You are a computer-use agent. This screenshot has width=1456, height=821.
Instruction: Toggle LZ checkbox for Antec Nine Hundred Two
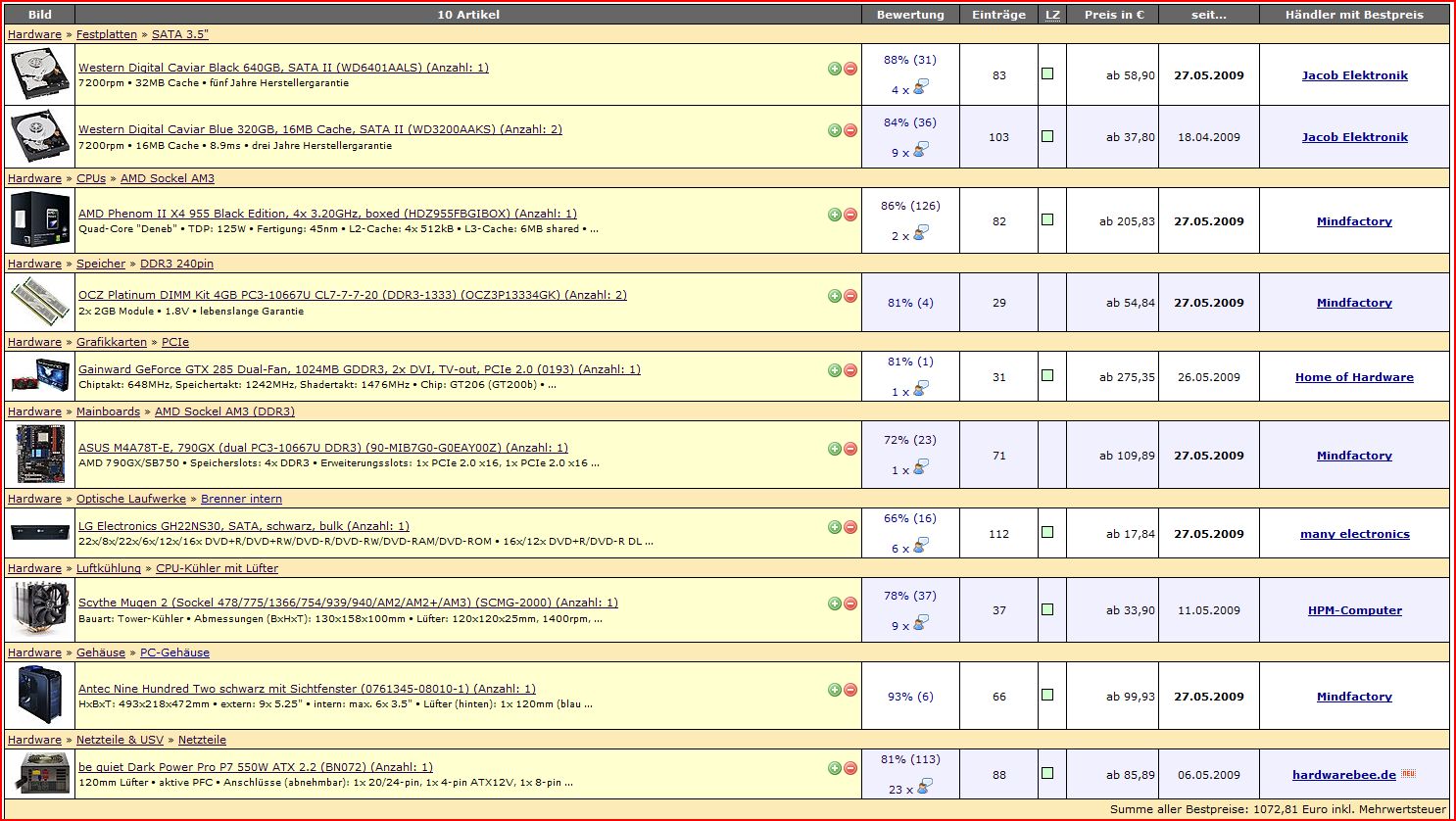click(x=1047, y=695)
